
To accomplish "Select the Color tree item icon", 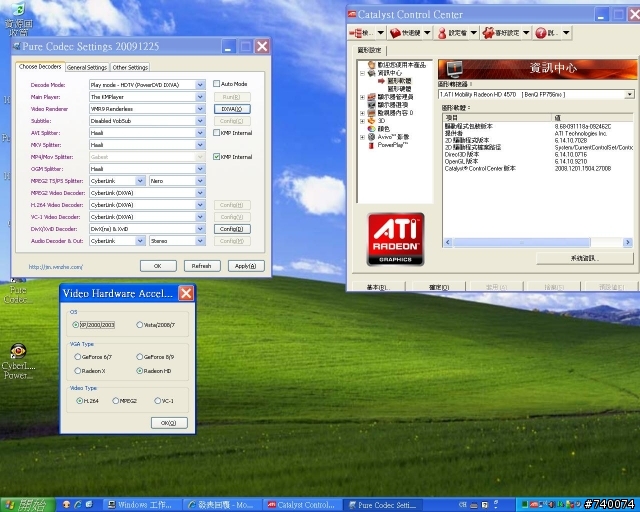I will [371, 129].
